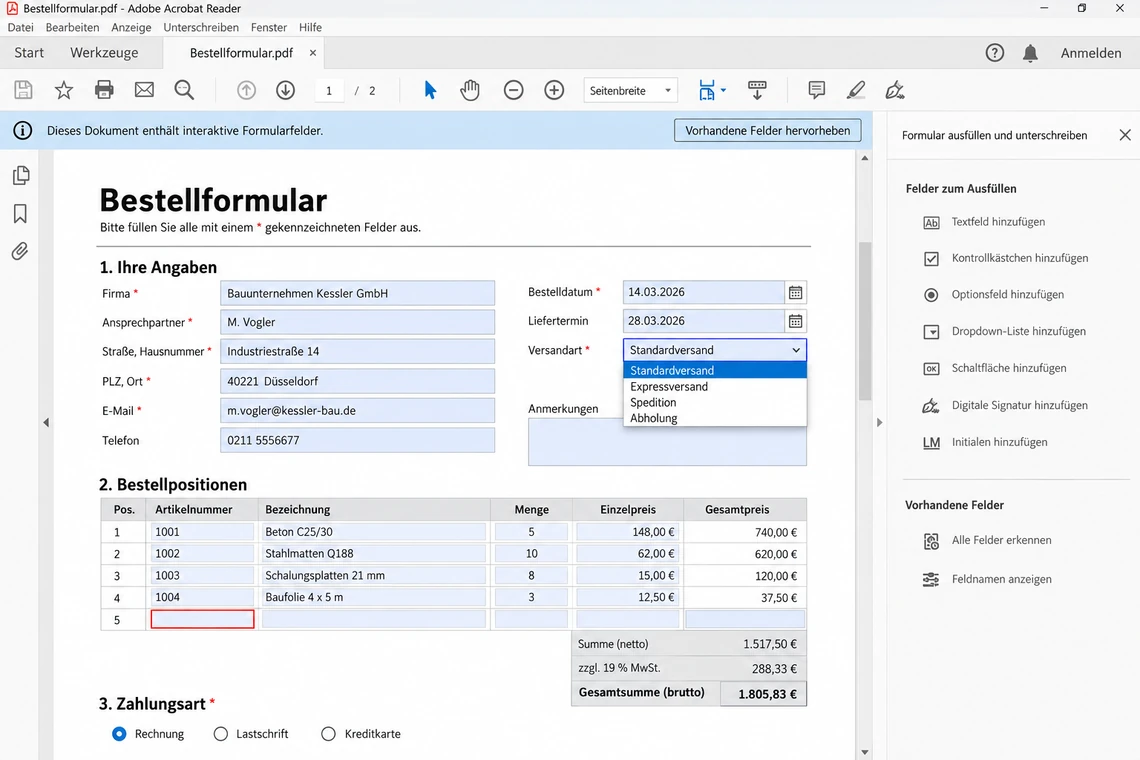This screenshot has width=1140, height=760.
Task: Click the scrollbar up arrow
Action: point(864,158)
